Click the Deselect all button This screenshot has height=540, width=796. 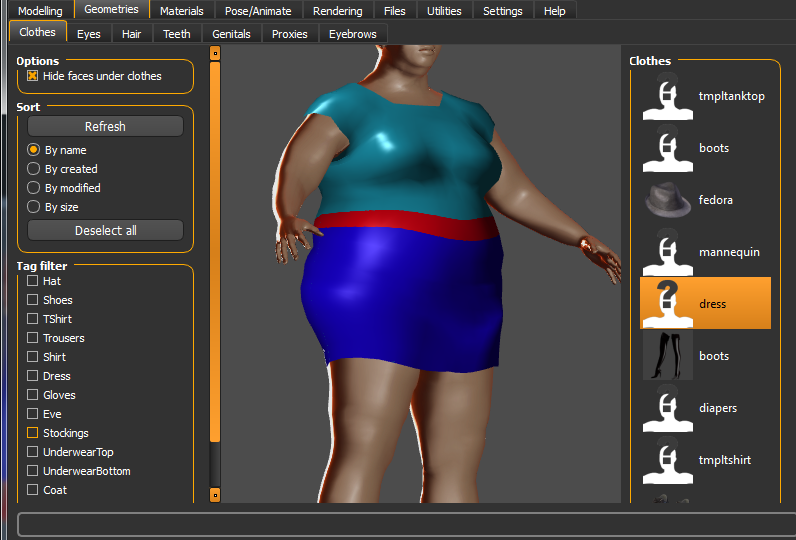[x=105, y=230]
